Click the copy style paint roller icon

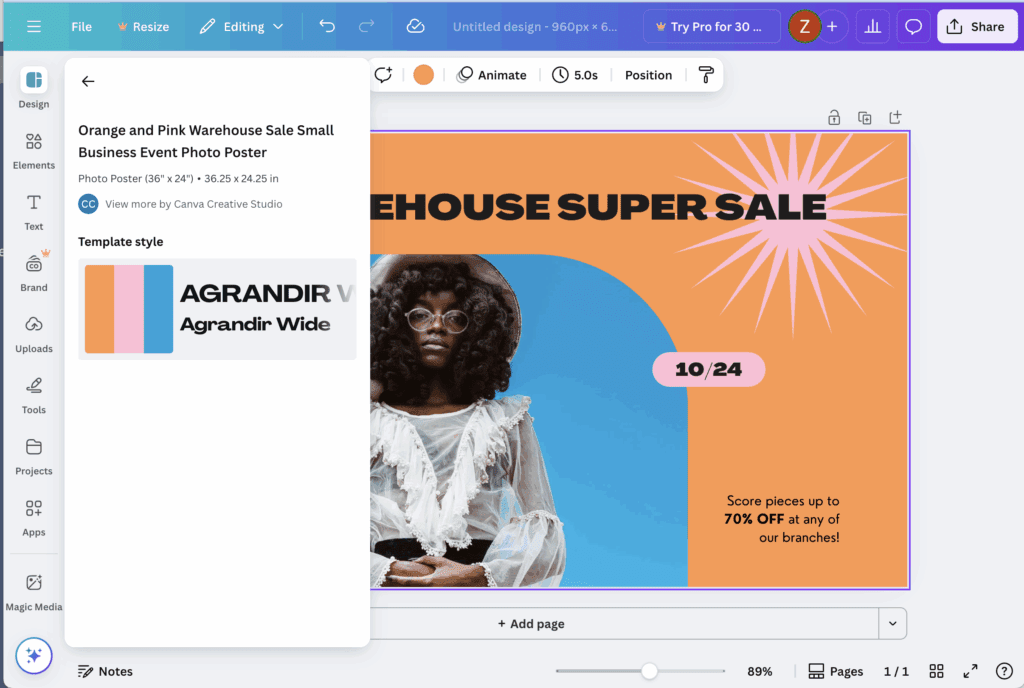(706, 75)
